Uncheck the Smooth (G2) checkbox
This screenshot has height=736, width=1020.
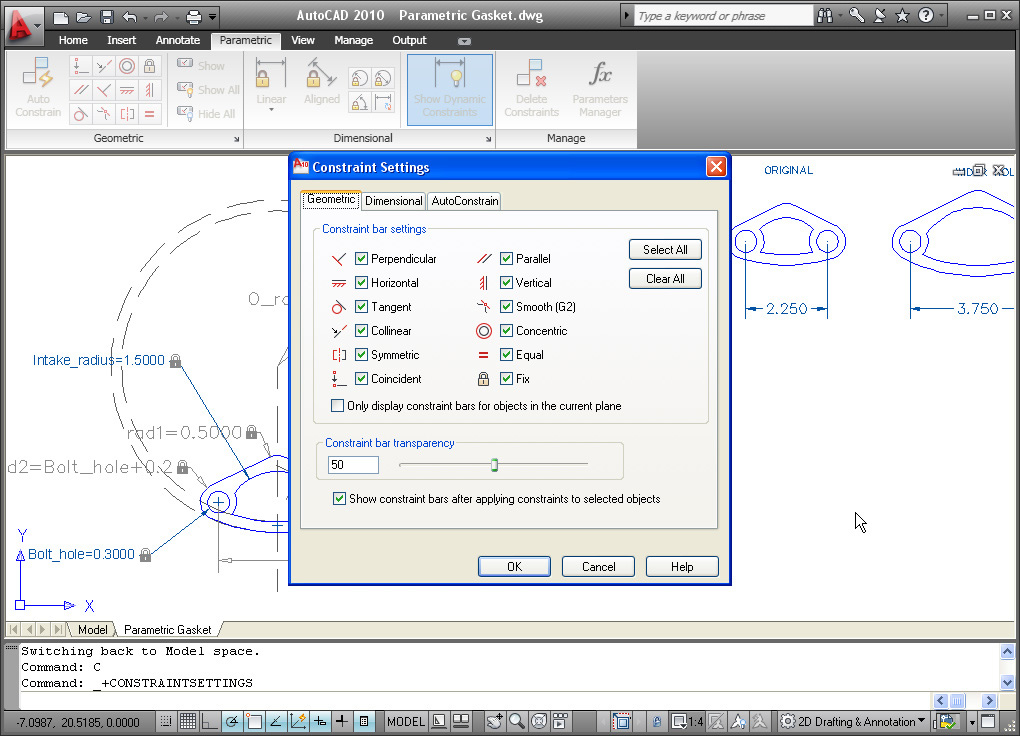pyautogui.click(x=506, y=307)
